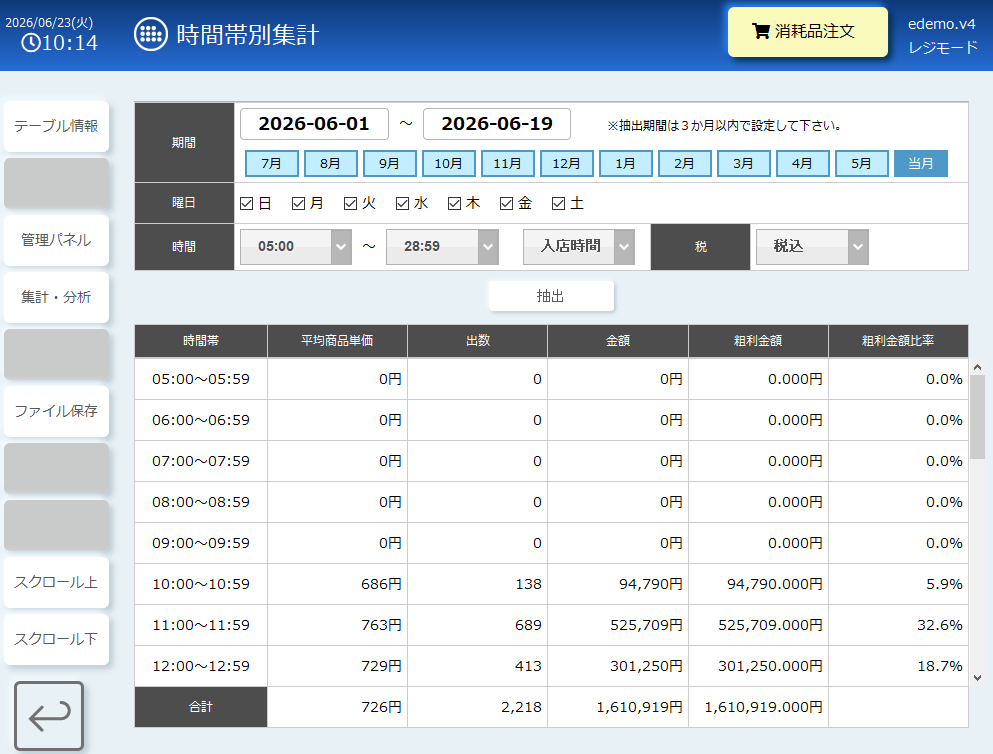Click the round grid menu icon

(151, 34)
